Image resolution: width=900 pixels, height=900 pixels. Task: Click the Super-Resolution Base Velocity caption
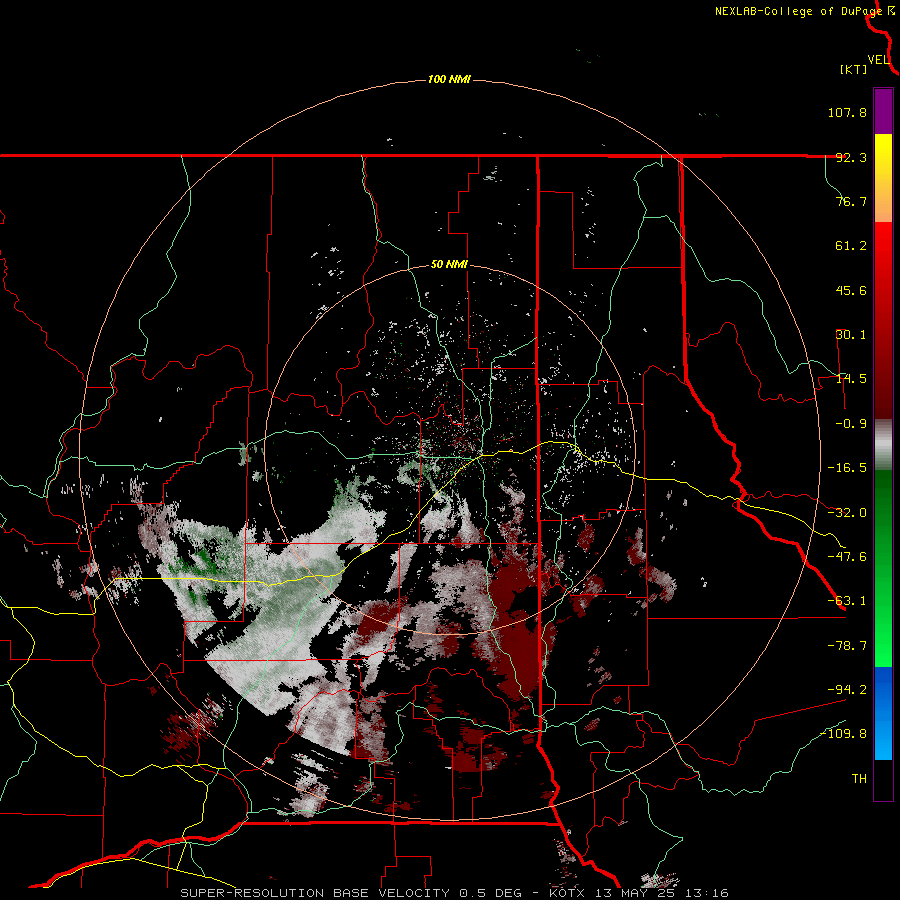click(454, 893)
